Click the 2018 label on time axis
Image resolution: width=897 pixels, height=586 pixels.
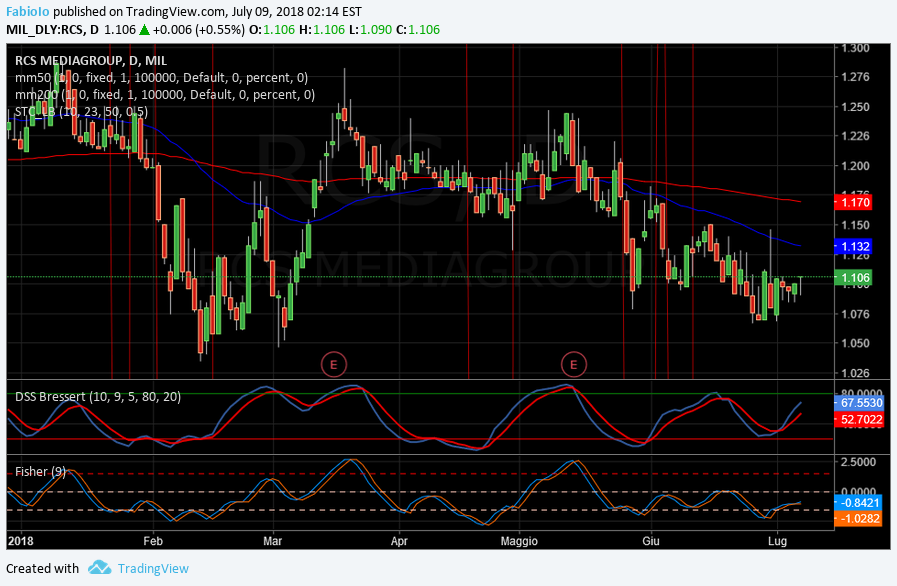(x=21, y=541)
